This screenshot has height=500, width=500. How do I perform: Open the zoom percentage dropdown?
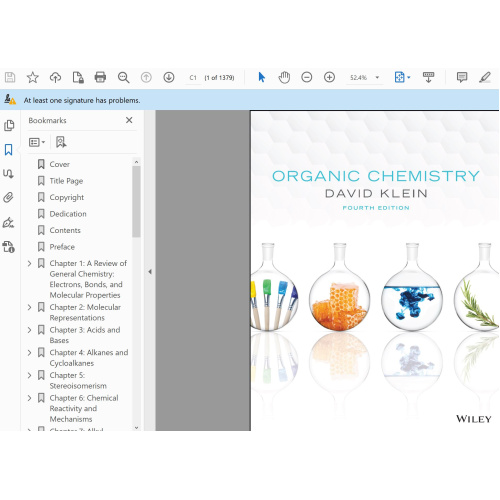tap(377, 77)
